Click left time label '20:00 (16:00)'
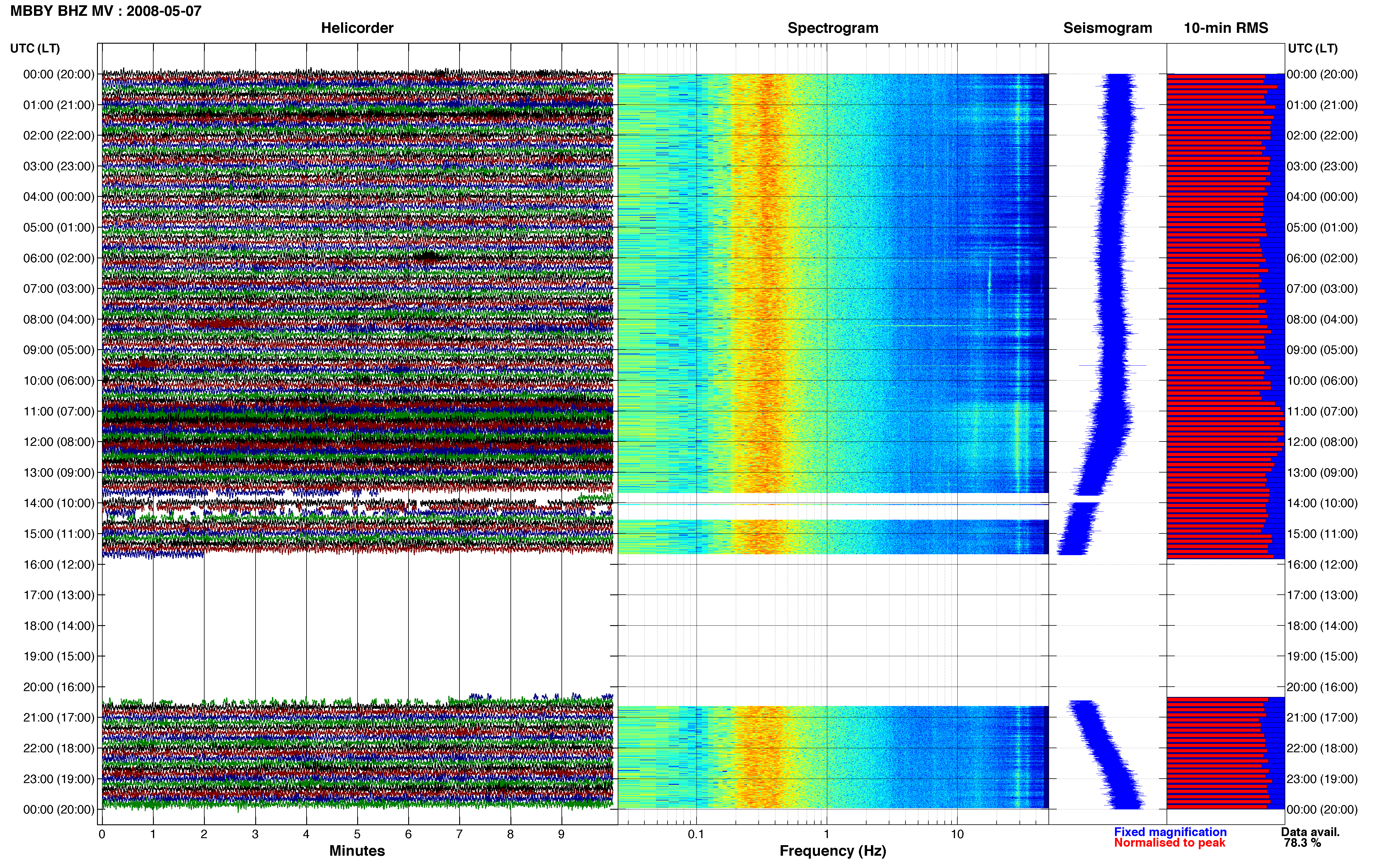This screenshot has width=1389, height=868. pyautogui.click(x=59, y=687)
